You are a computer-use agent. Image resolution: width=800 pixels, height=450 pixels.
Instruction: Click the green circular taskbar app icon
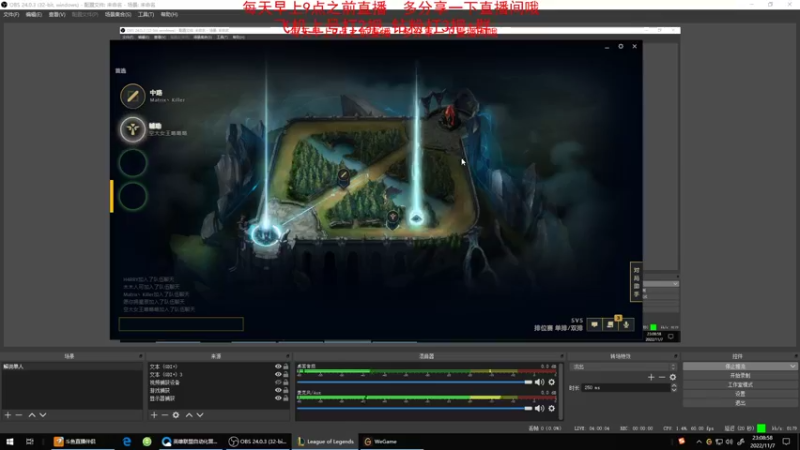point(147,442)
